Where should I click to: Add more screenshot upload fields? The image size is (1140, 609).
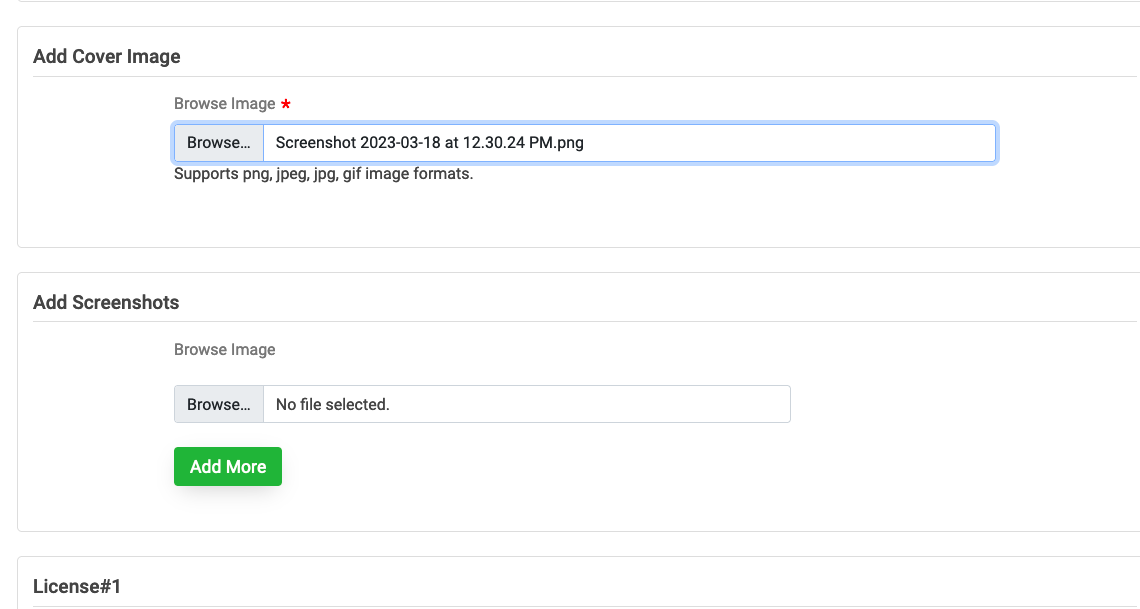point(228,467)
